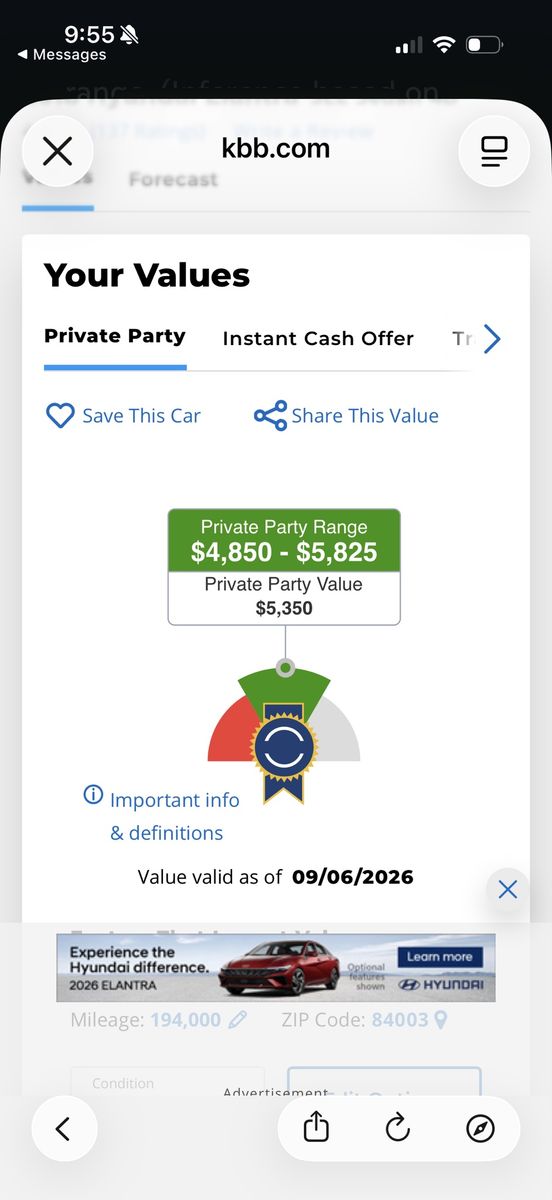Open the iOS share sheet icon
Screen dimensions: 552x1200
pyautogui.click(x=316, y=1129)
